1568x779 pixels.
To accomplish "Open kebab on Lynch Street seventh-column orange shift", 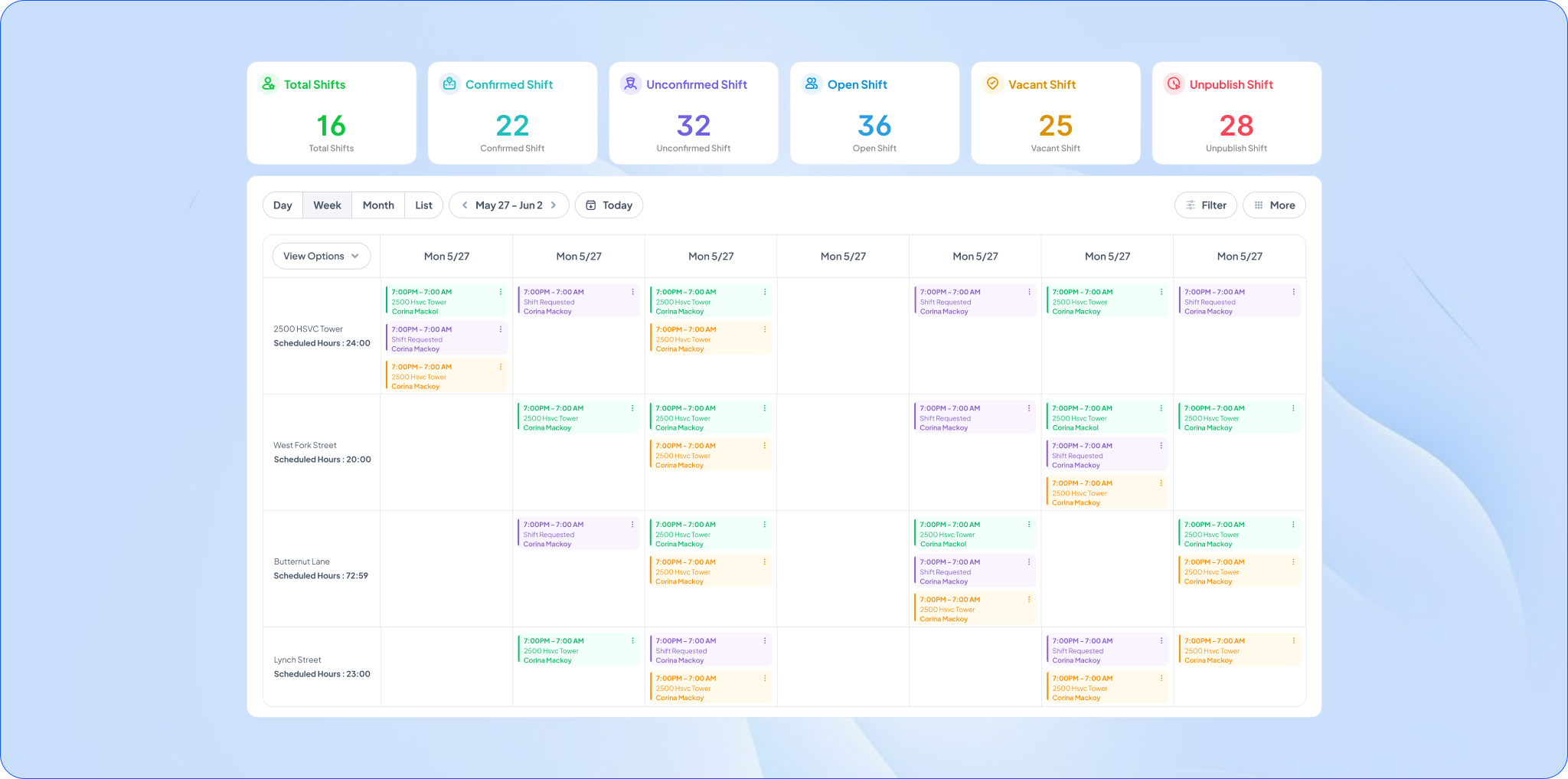I will pyautogui.click(x=1294, y=641).
